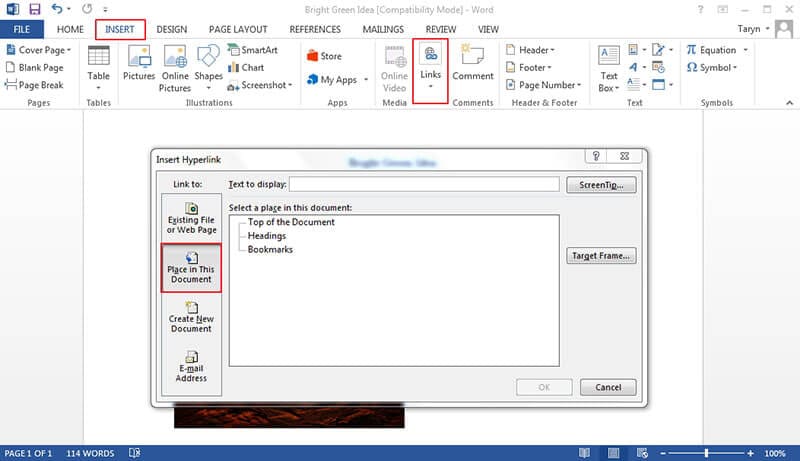This screenshot has width=800, height=461.
Task: Click the ScreenTip... button
Action: pos(601,185)
